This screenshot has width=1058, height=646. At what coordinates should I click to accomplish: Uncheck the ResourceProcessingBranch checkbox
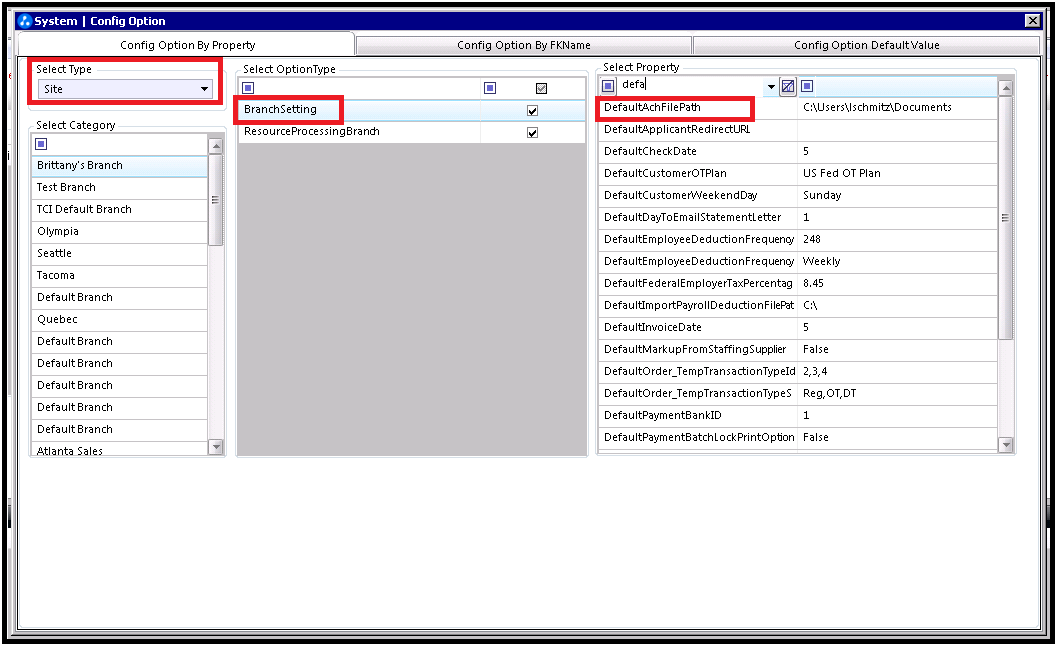(532, 132)
